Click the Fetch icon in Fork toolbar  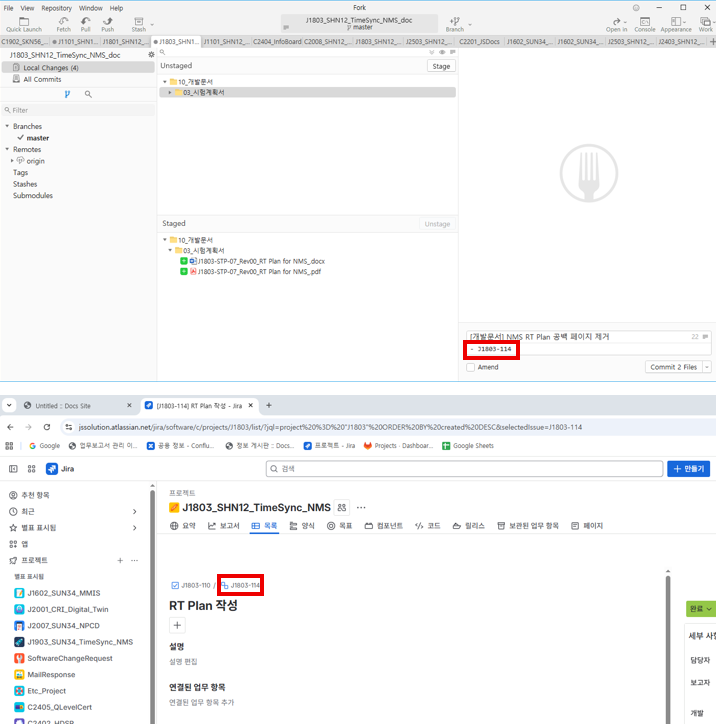[x=63, y=21]
